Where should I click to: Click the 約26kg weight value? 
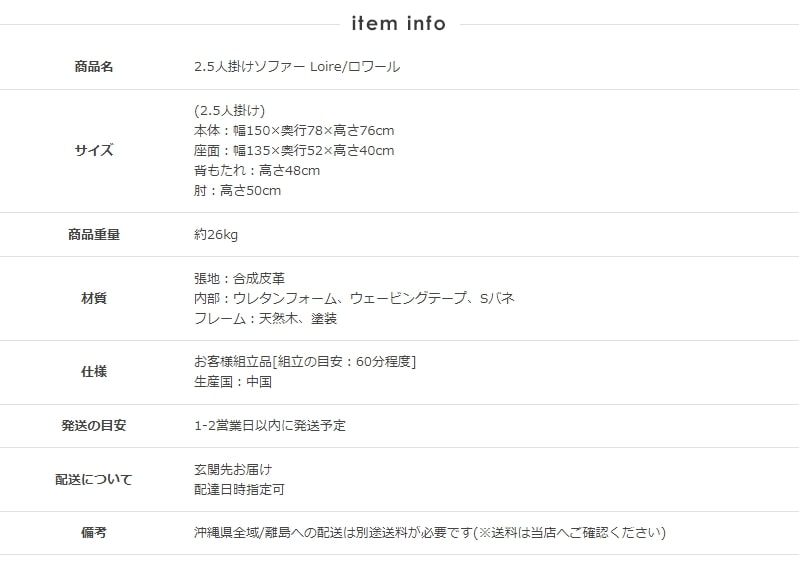(x=216, y=235)
